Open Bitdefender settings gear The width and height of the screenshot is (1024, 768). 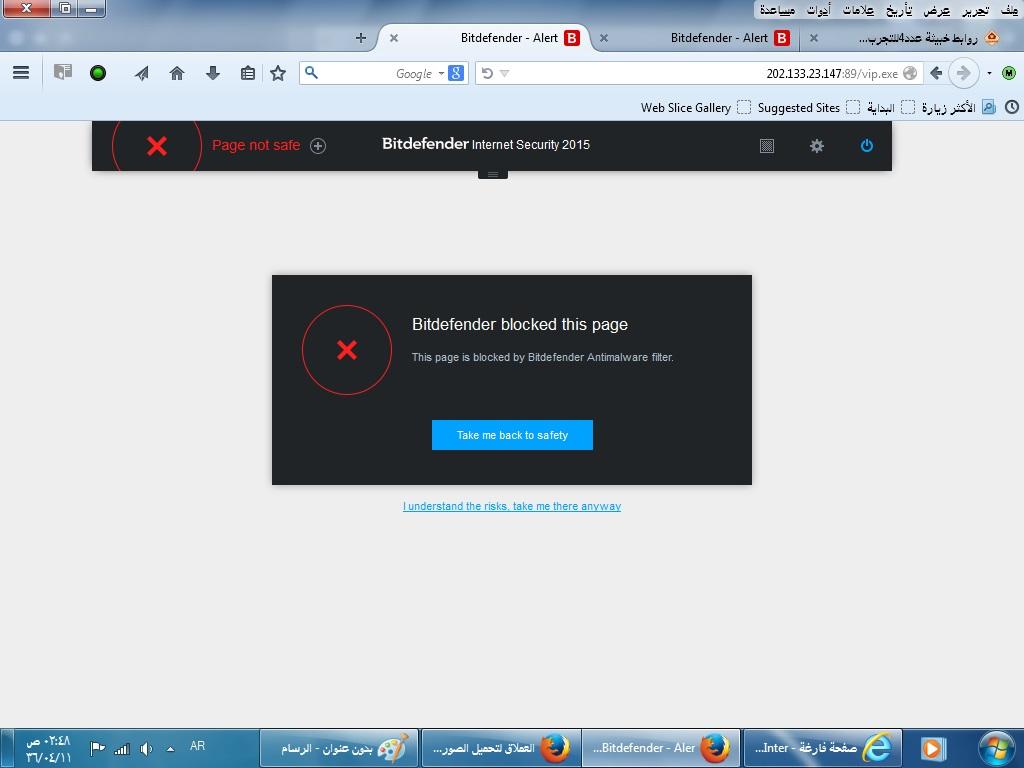click(x=816, y=146)
